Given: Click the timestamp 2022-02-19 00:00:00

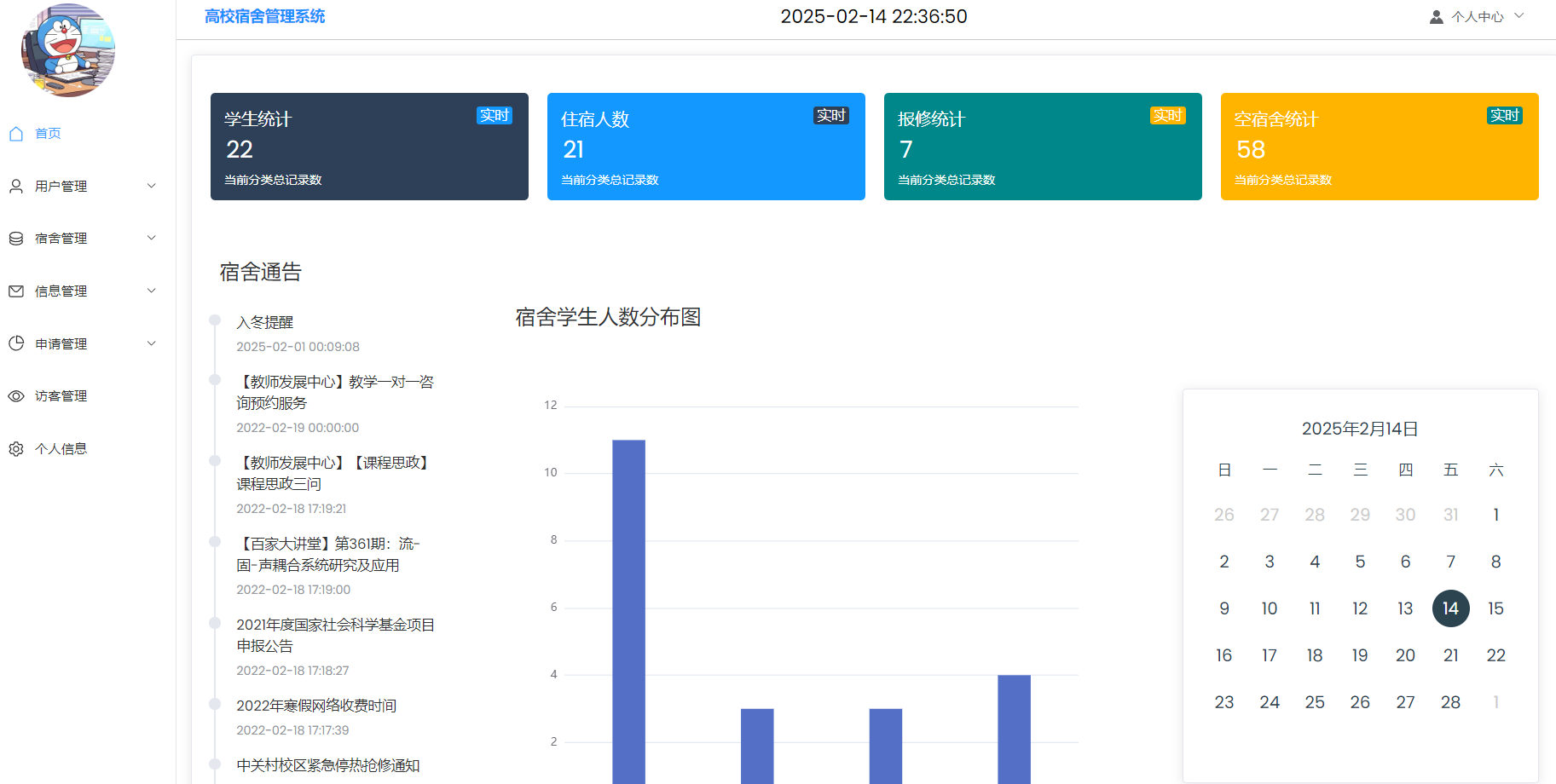Looking at the screenshot, I should (x=298, y=428).
